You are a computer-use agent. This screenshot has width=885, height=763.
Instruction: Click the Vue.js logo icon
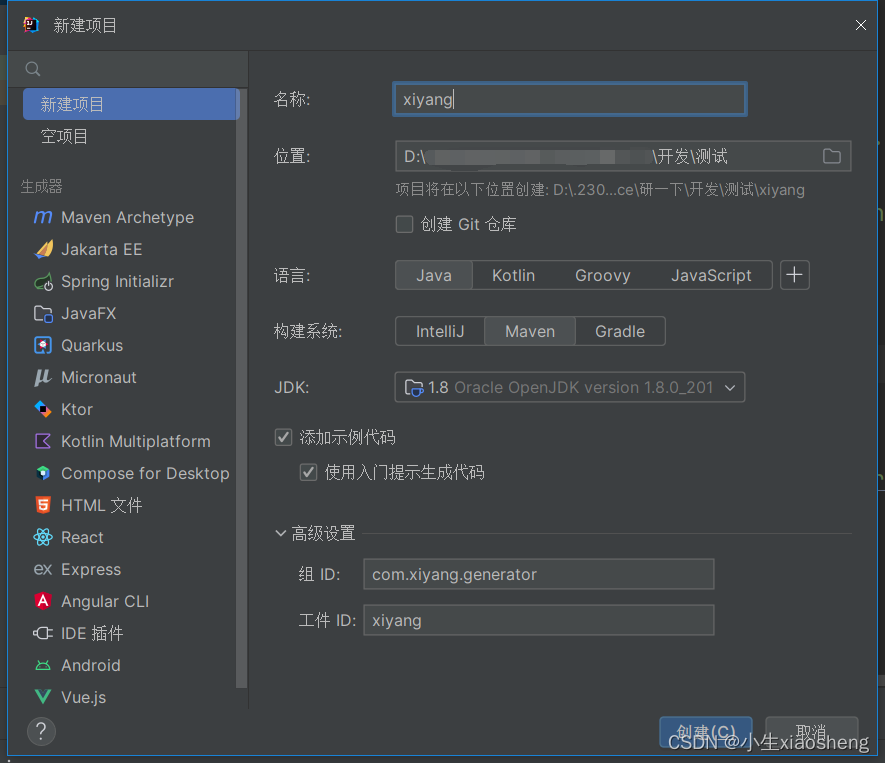[43, 697]
